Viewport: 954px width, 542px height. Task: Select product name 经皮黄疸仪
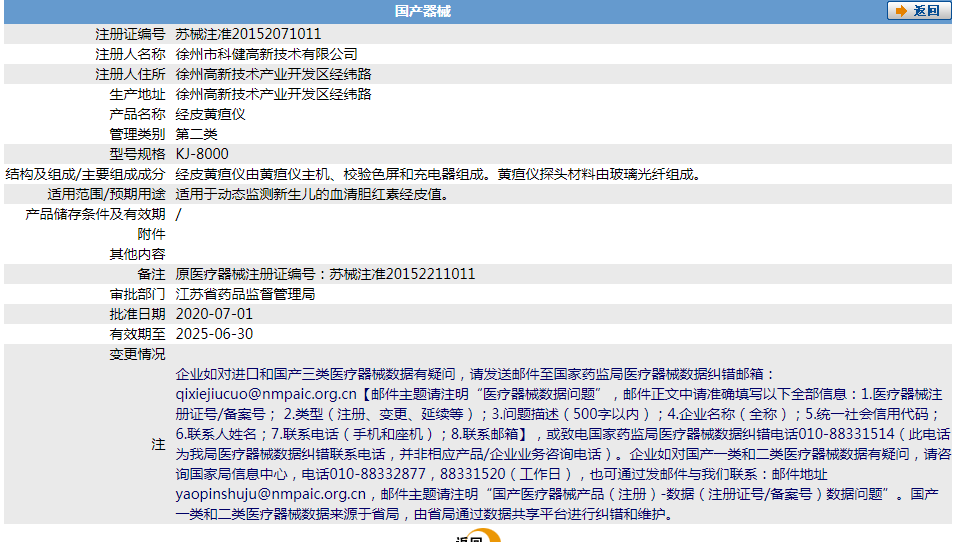[x=211, y=114]
